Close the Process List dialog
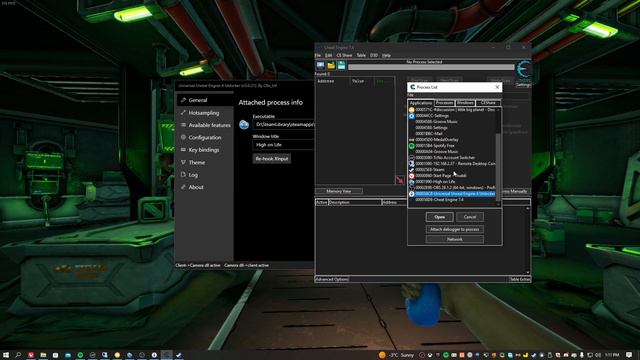This screenshot has width=640, height=360. tap(497, 87)
